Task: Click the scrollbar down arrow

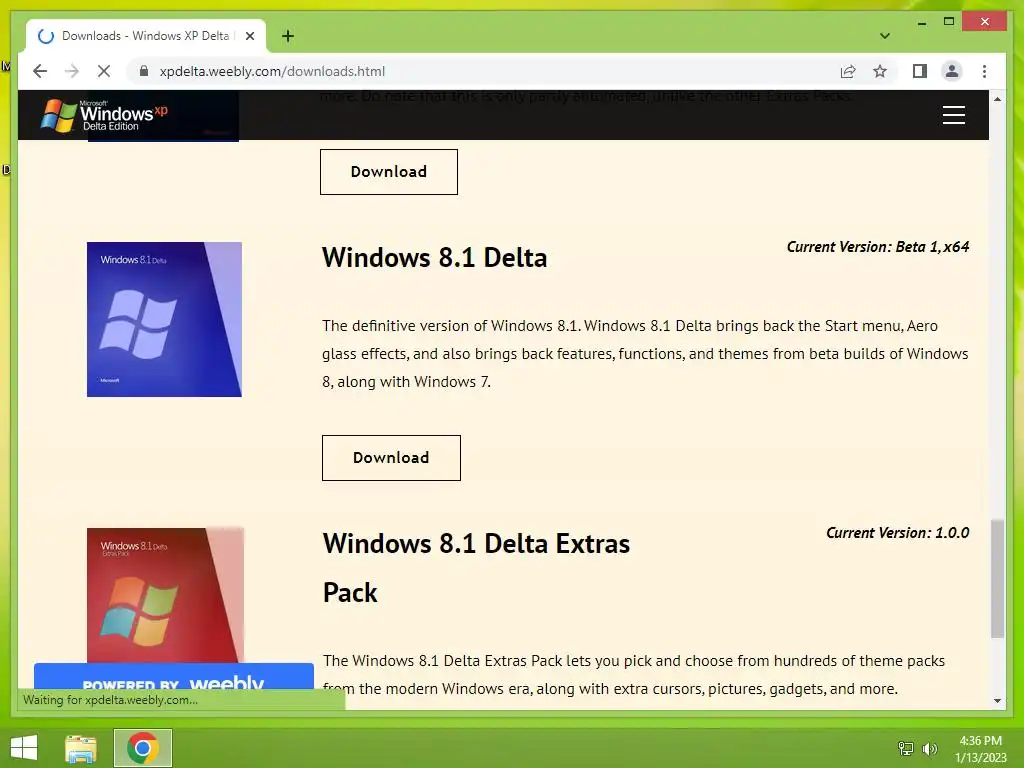Action: coord(997,701)
